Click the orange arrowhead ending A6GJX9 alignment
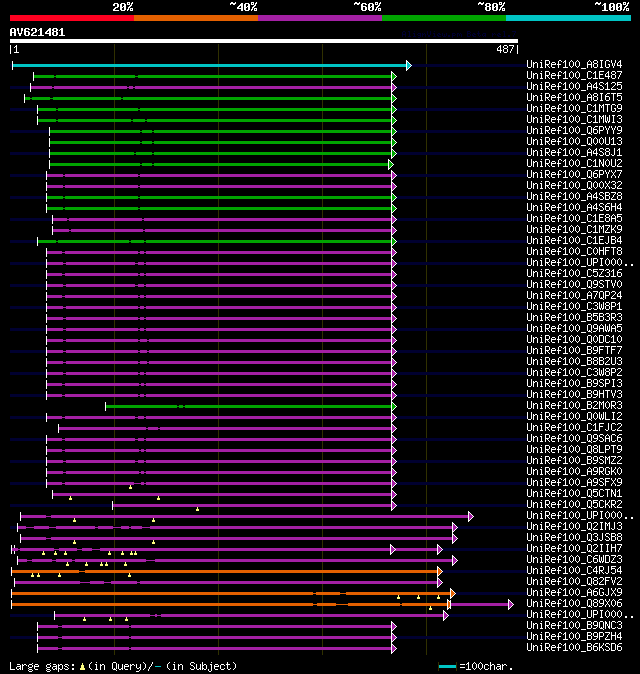Viewport: 640px width, 674px height. point(453,593)
